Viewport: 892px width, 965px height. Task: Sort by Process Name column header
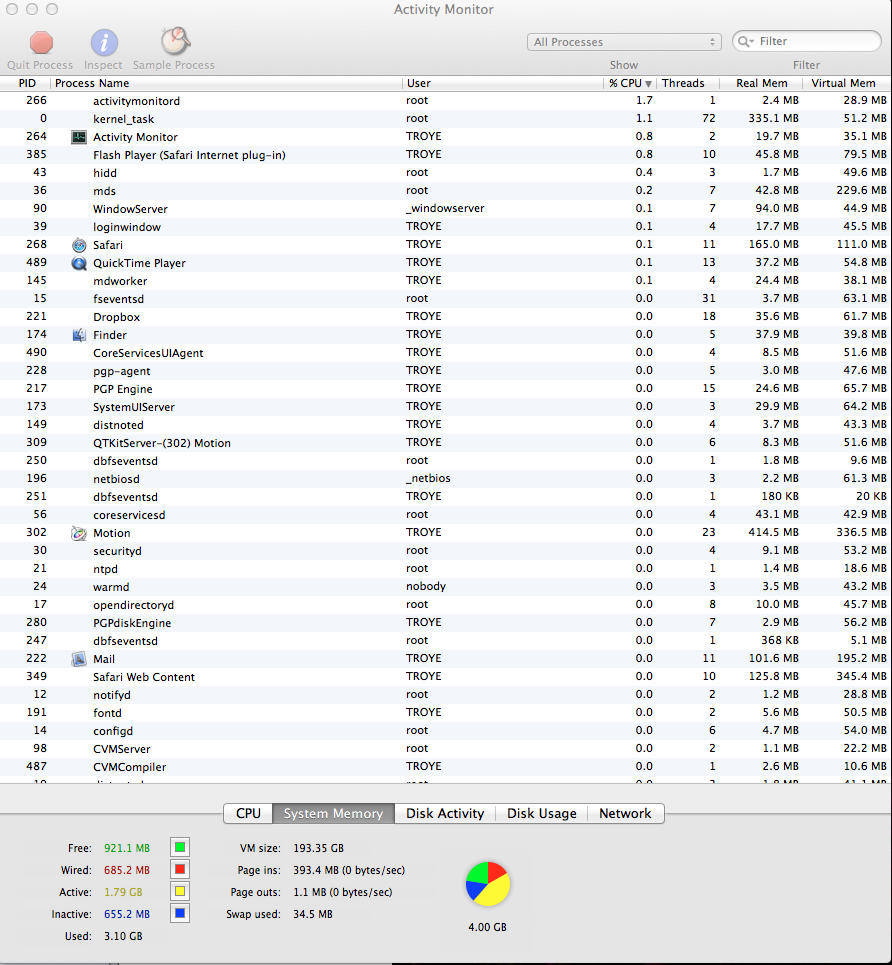(226, 83)
